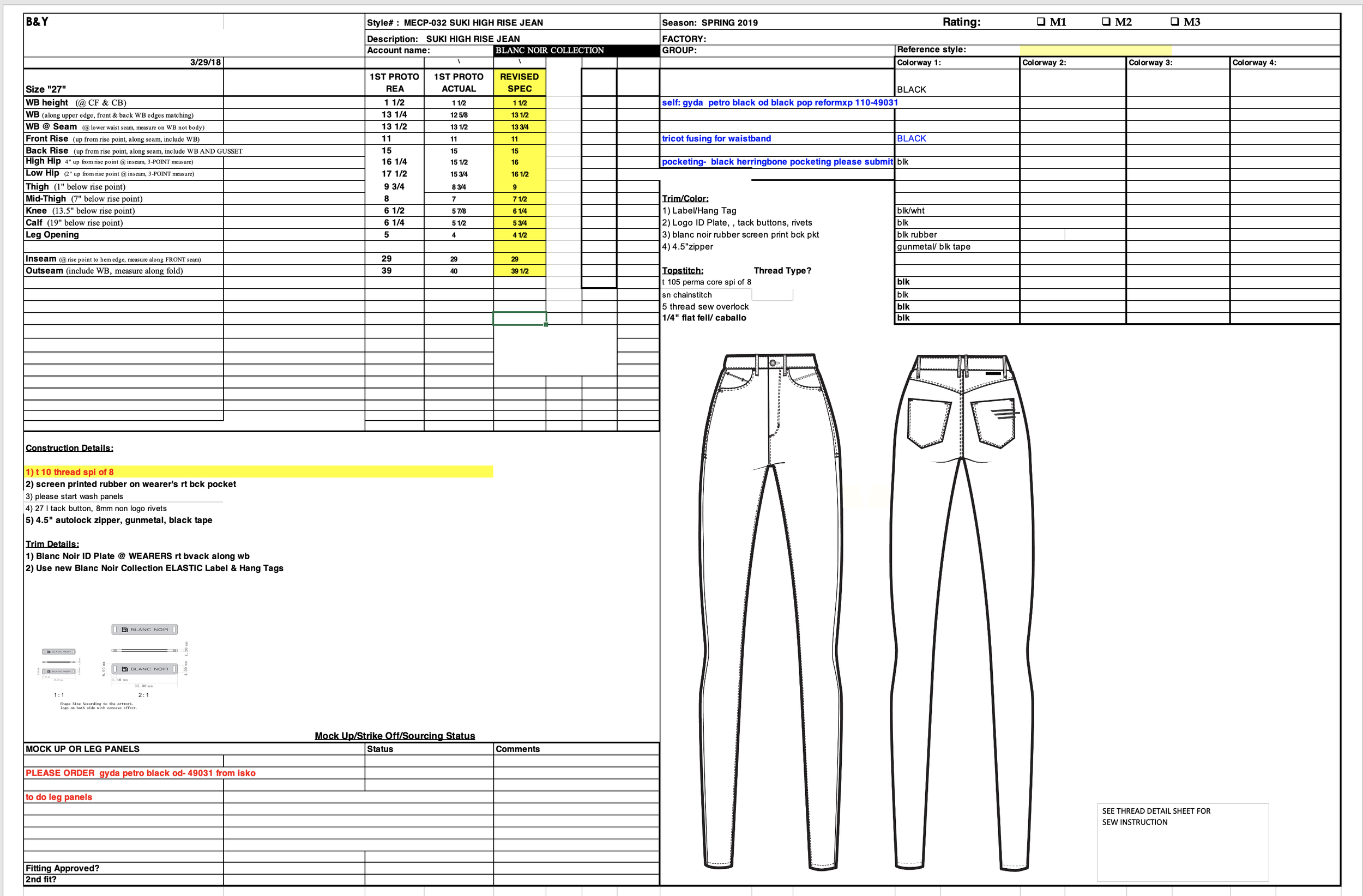Click the tricot fusing for waistband text
The height and width of the screenshot is (896, 1363).
[x=716, y=138]
